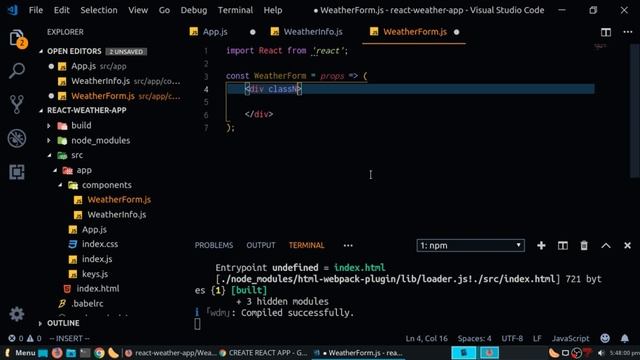
Task: Create a new terminal with plus icon
Action: pos(541,245)
